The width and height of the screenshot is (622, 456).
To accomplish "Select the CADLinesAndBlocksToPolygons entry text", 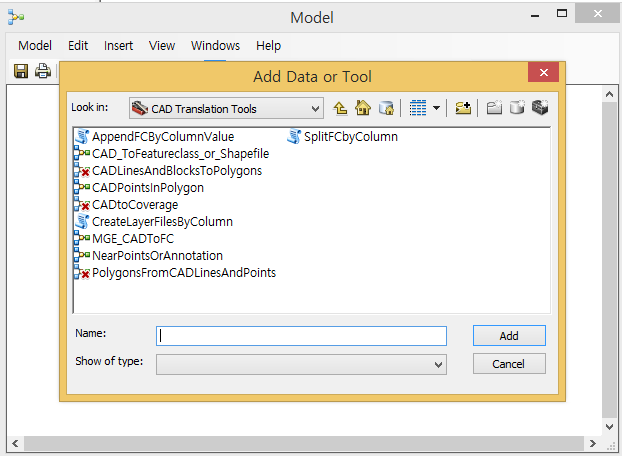I will (x=177, y=171).
